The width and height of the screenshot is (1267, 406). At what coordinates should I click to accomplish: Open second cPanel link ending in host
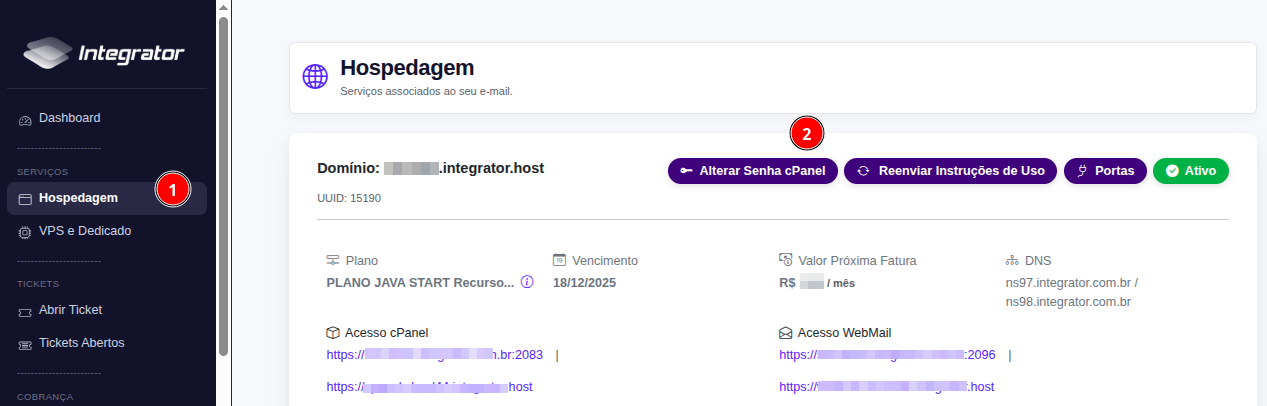point(430,386)
